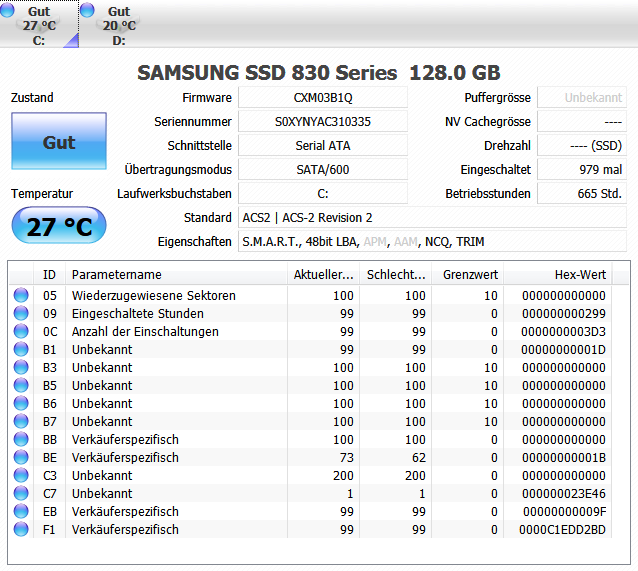Select the C: drive tab

coord(39,25)
